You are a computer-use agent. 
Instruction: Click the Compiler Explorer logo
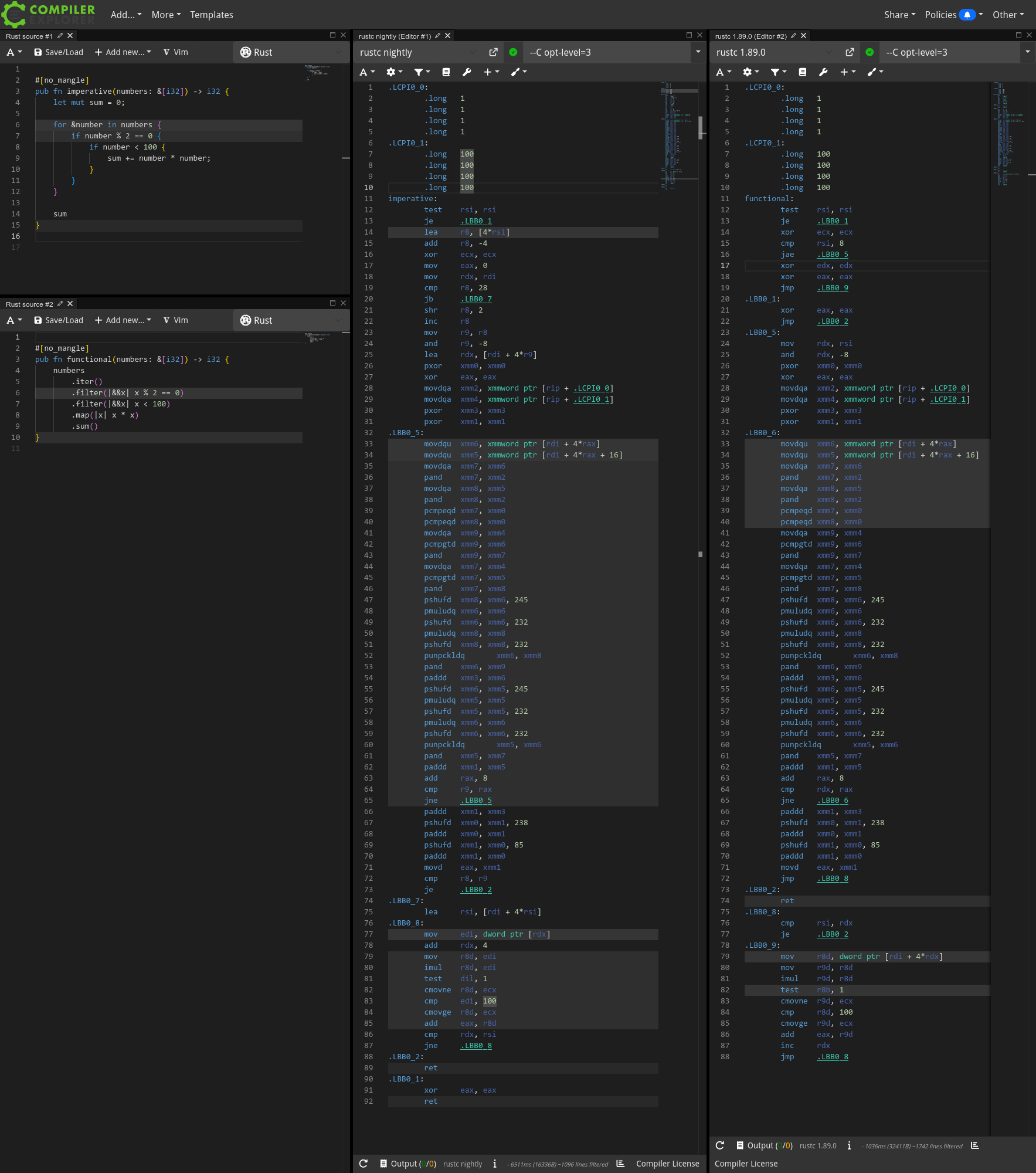coord(48,15)
